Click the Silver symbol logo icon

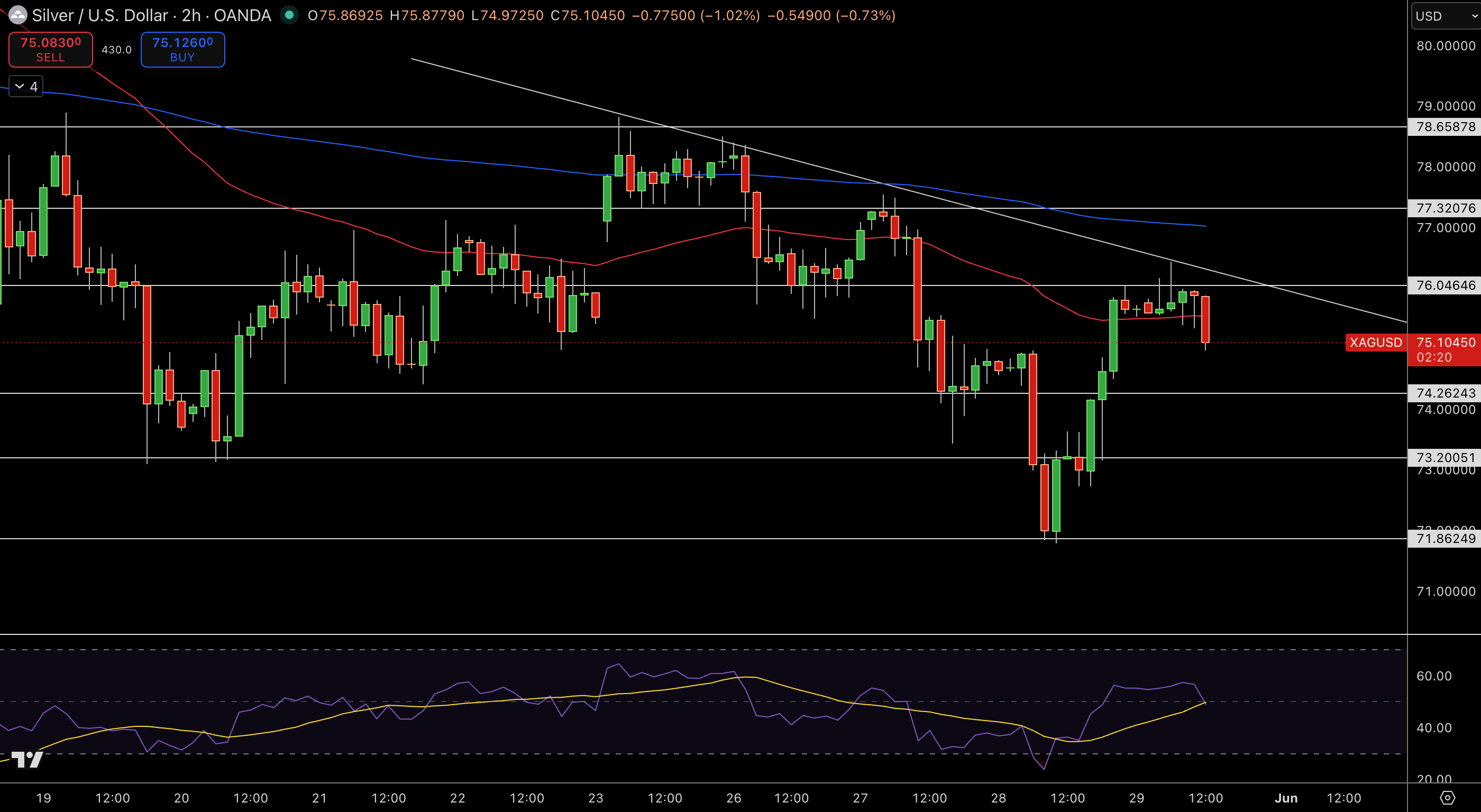tap(18, 14)
